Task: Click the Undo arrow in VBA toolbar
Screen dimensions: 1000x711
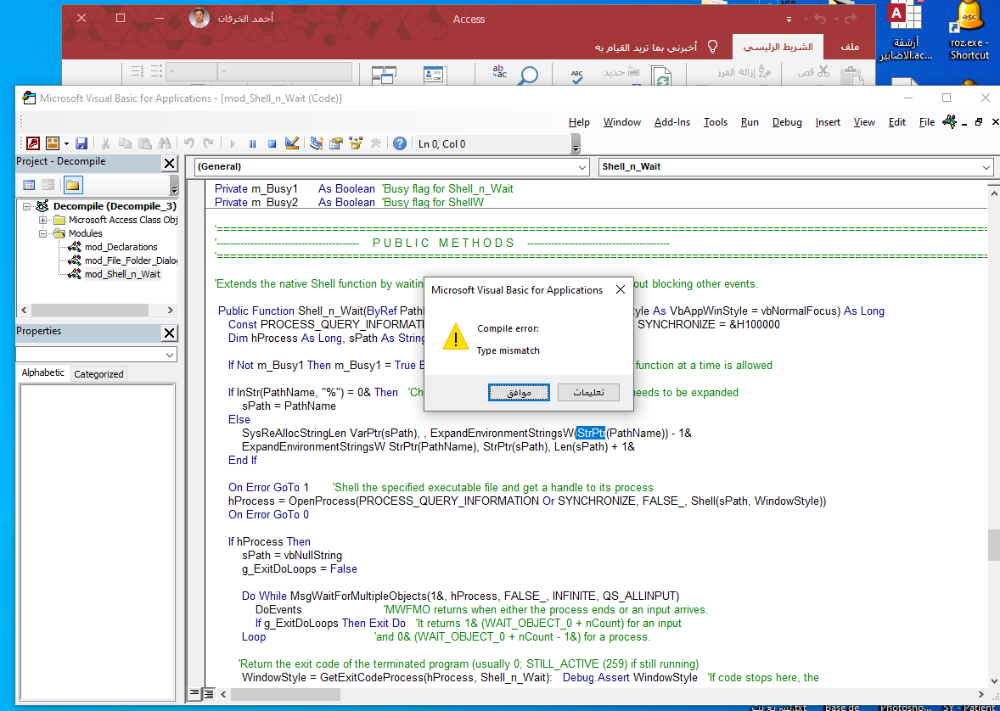Action: coord(189,143)
